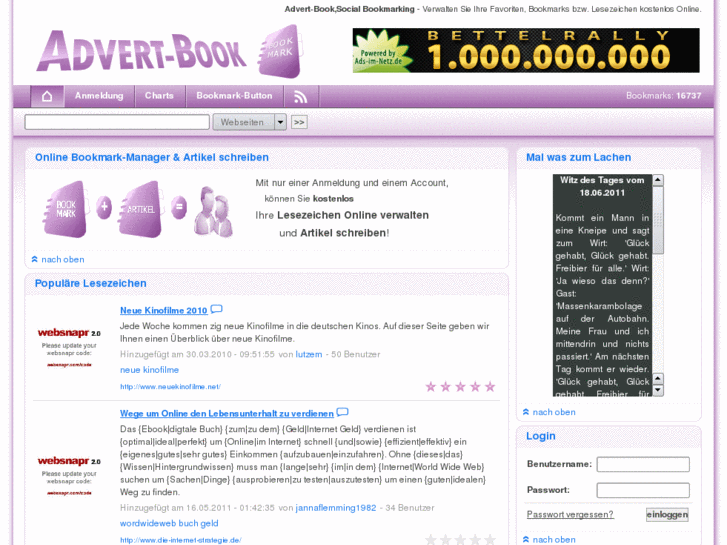Rate Neue Kinofilme with third star

[460, 386]
